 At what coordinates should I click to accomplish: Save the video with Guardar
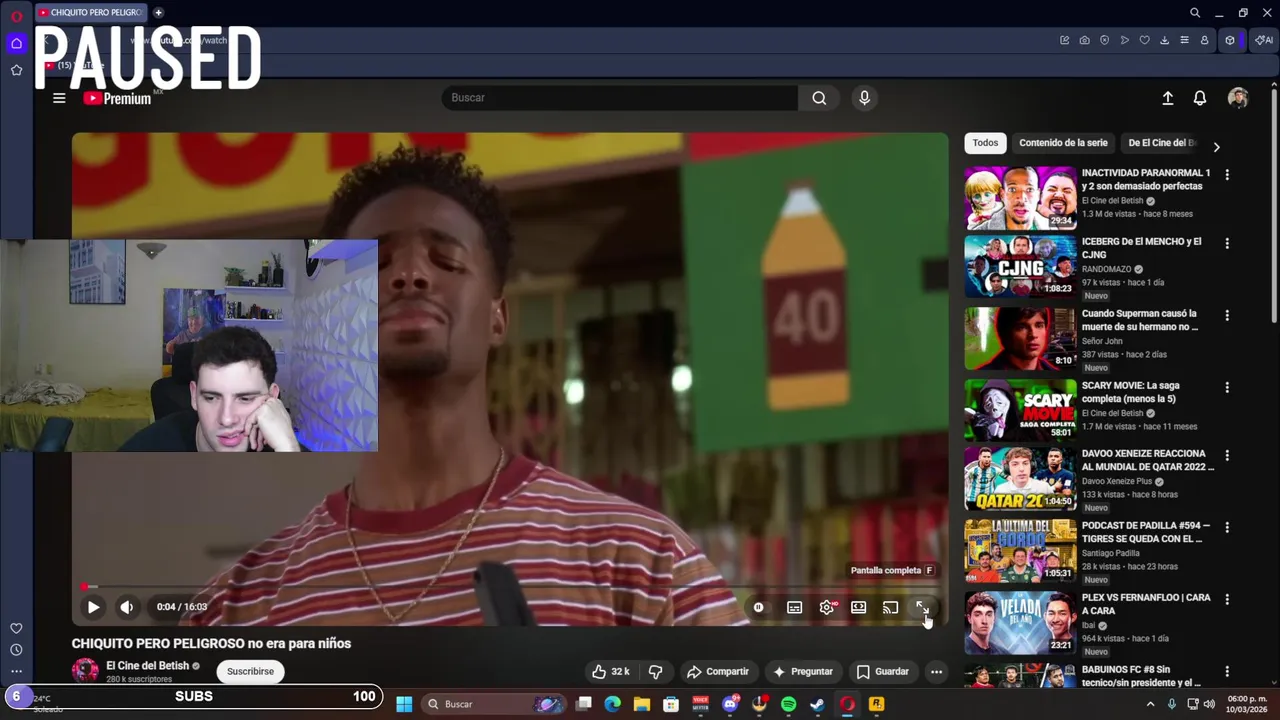[883, 672]
